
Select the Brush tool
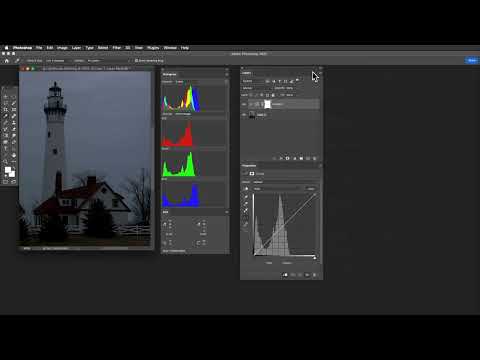(x=6, y=122)
